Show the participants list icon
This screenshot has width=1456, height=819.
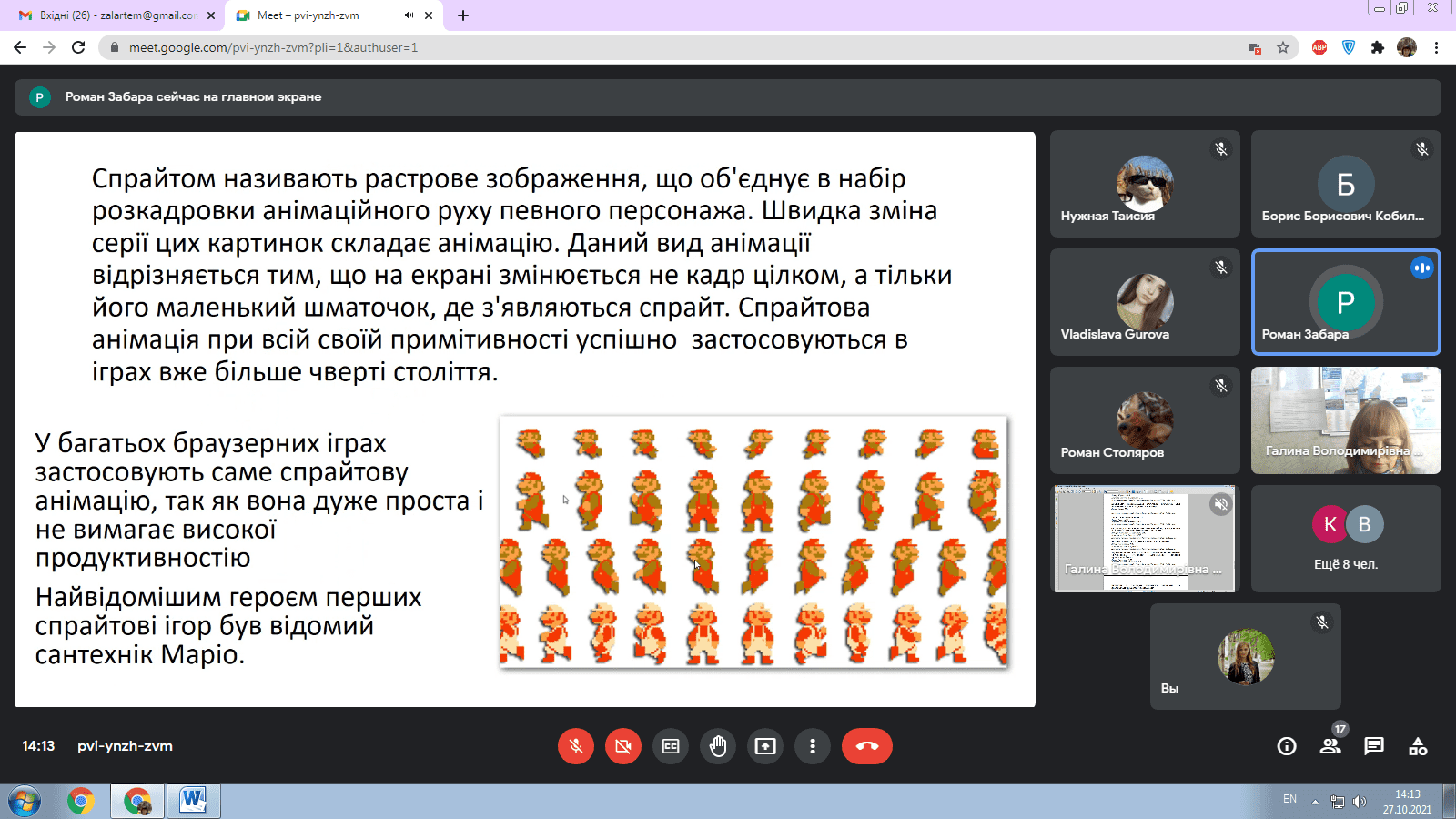pyautogui.click(x=1330, y=746)
